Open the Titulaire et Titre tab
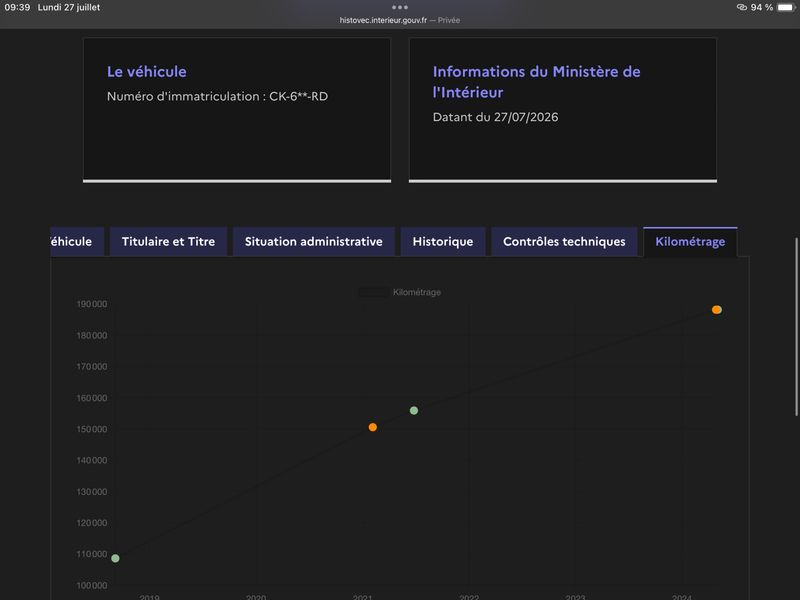Screen dimensions: 800x600 point(168,242)
